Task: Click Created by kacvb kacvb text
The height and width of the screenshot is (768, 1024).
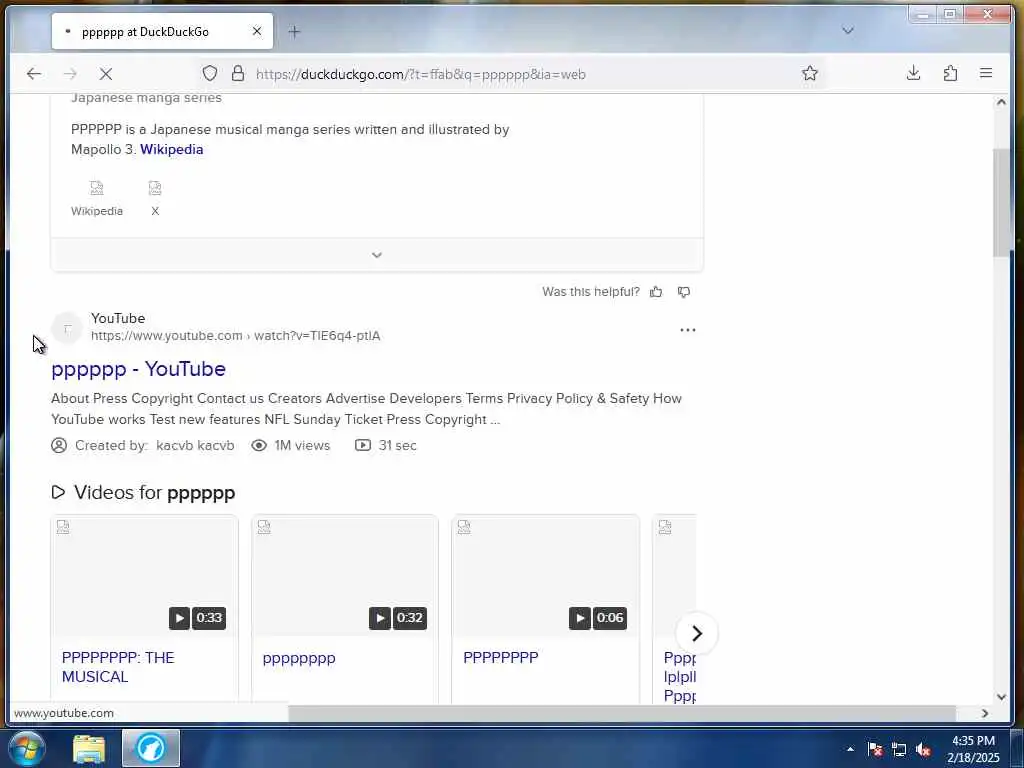Action: (x=154, y=445)
